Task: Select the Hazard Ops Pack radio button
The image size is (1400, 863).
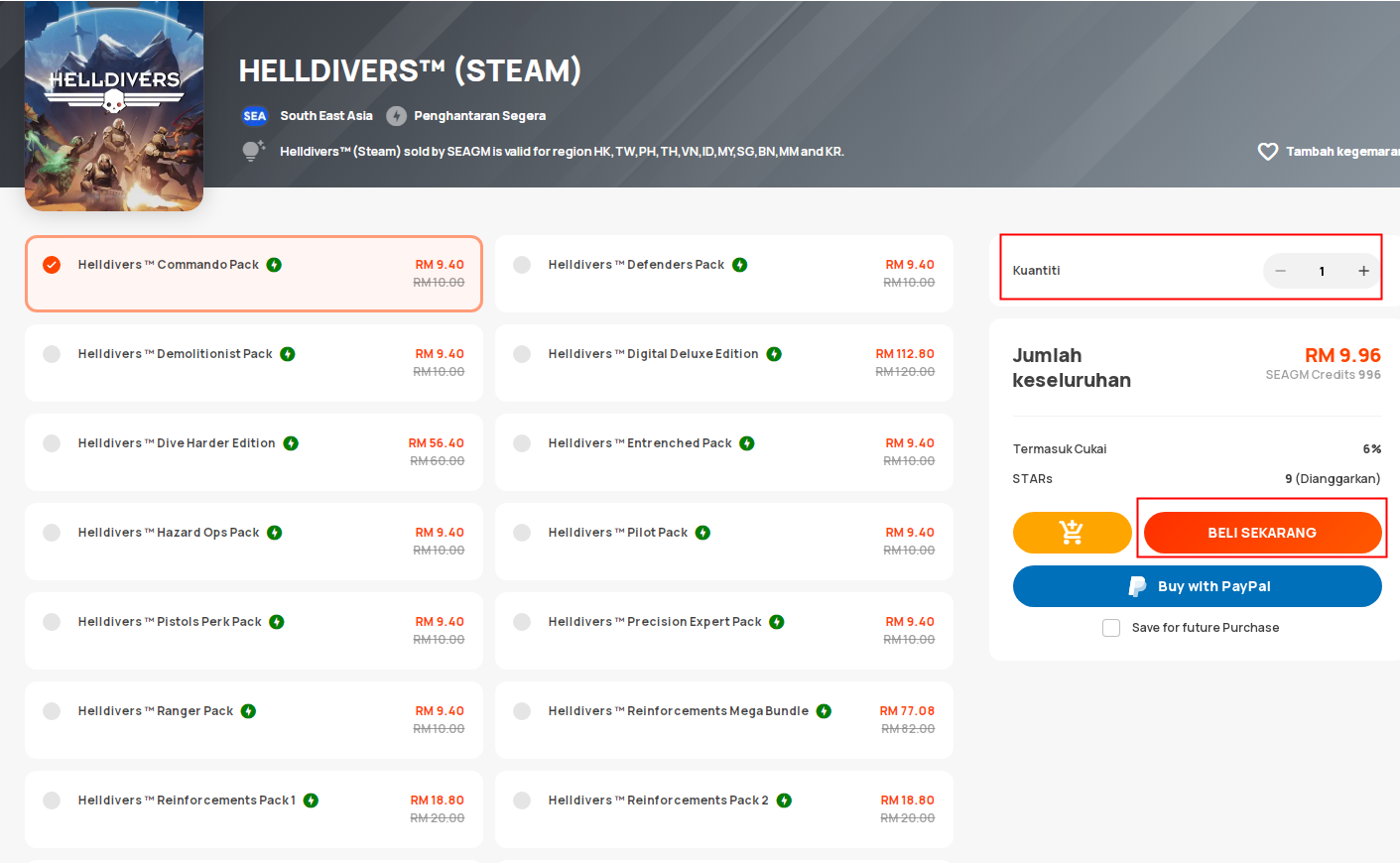Action: (x=52, y=533)
